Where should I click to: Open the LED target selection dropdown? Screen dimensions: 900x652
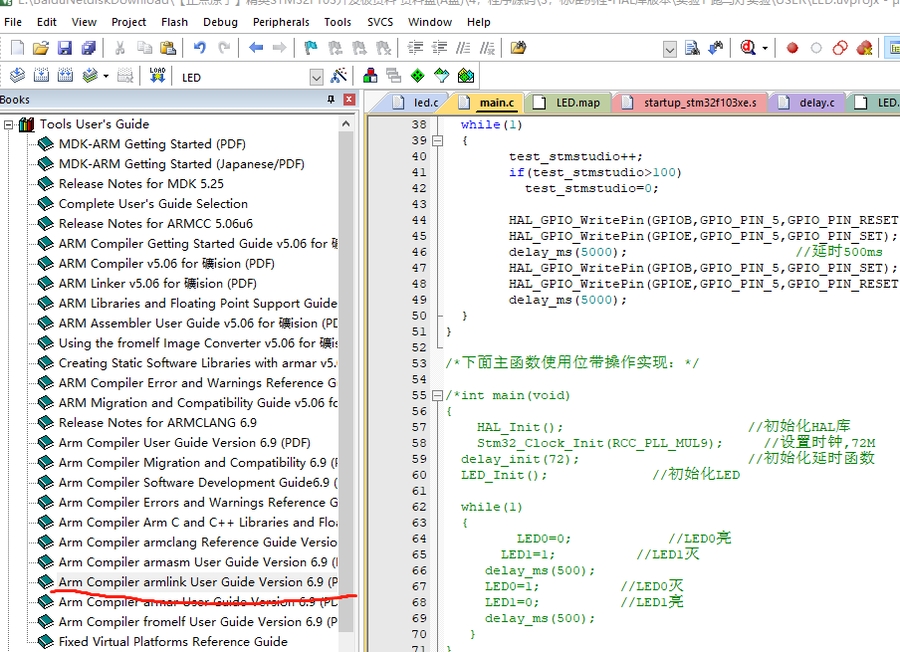click(x=316, y=77)
